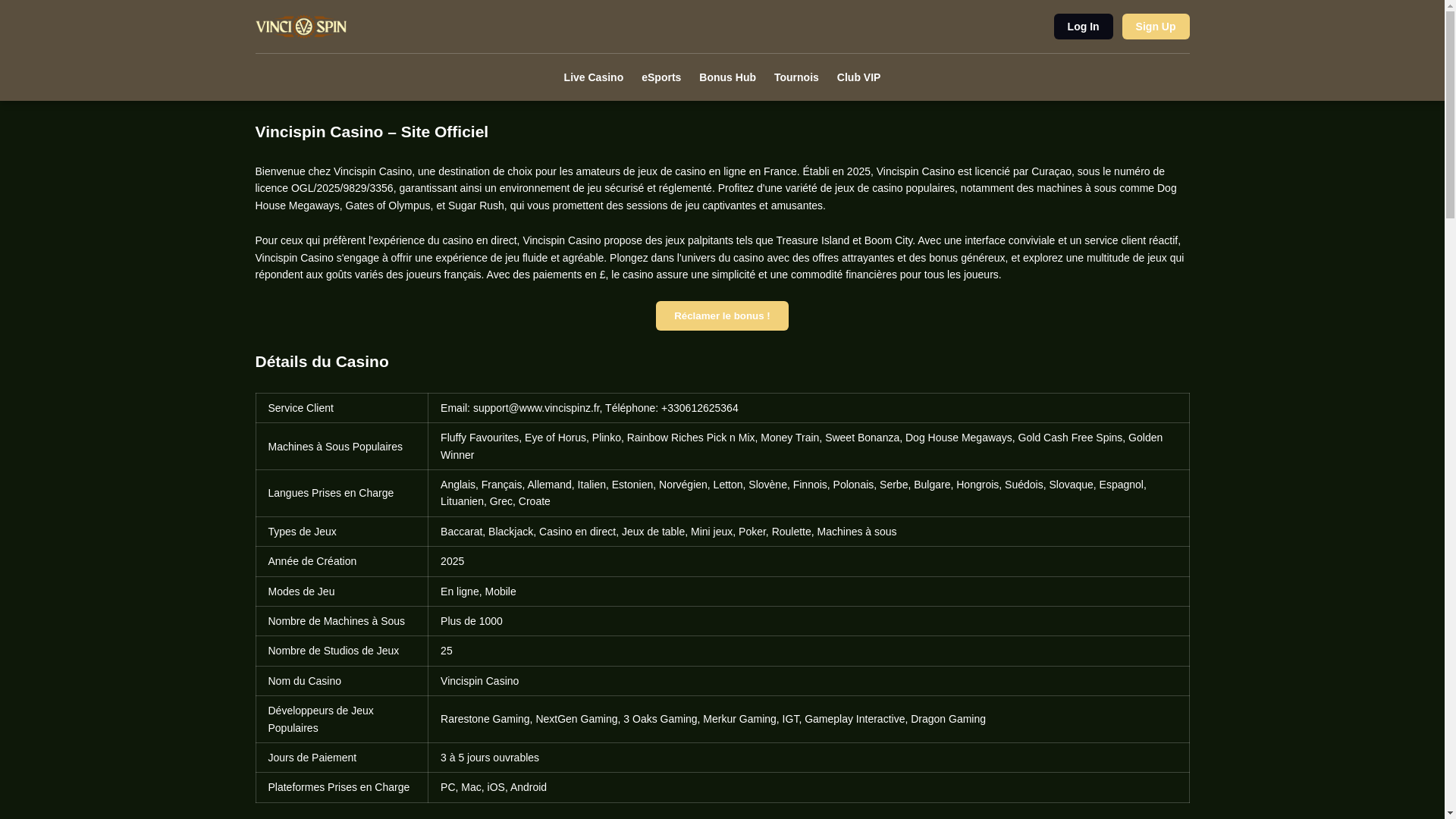Click the Plus de 1000 value

[472, 621]
